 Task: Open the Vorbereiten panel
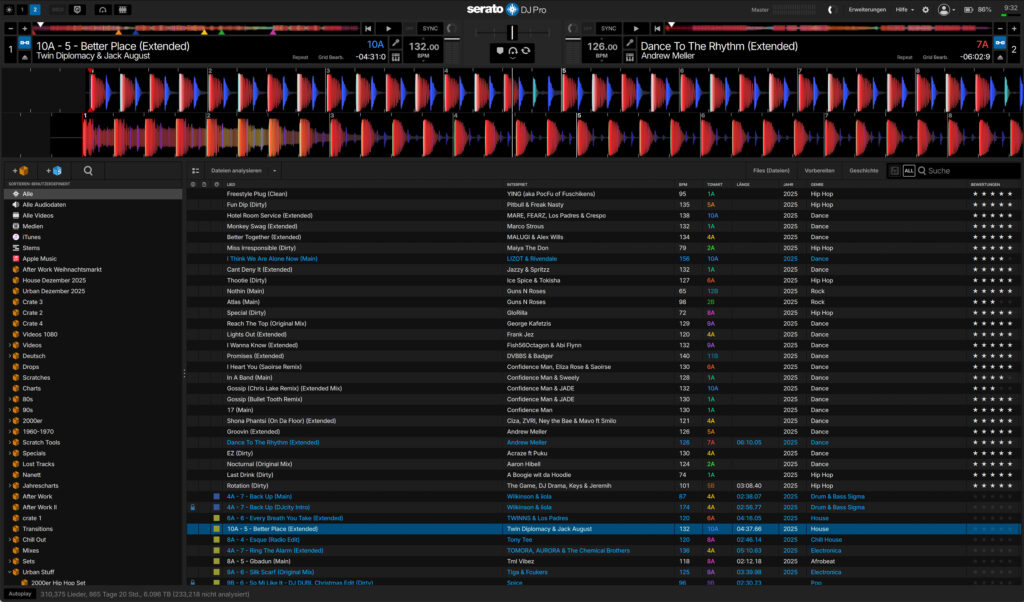(818, 170)
